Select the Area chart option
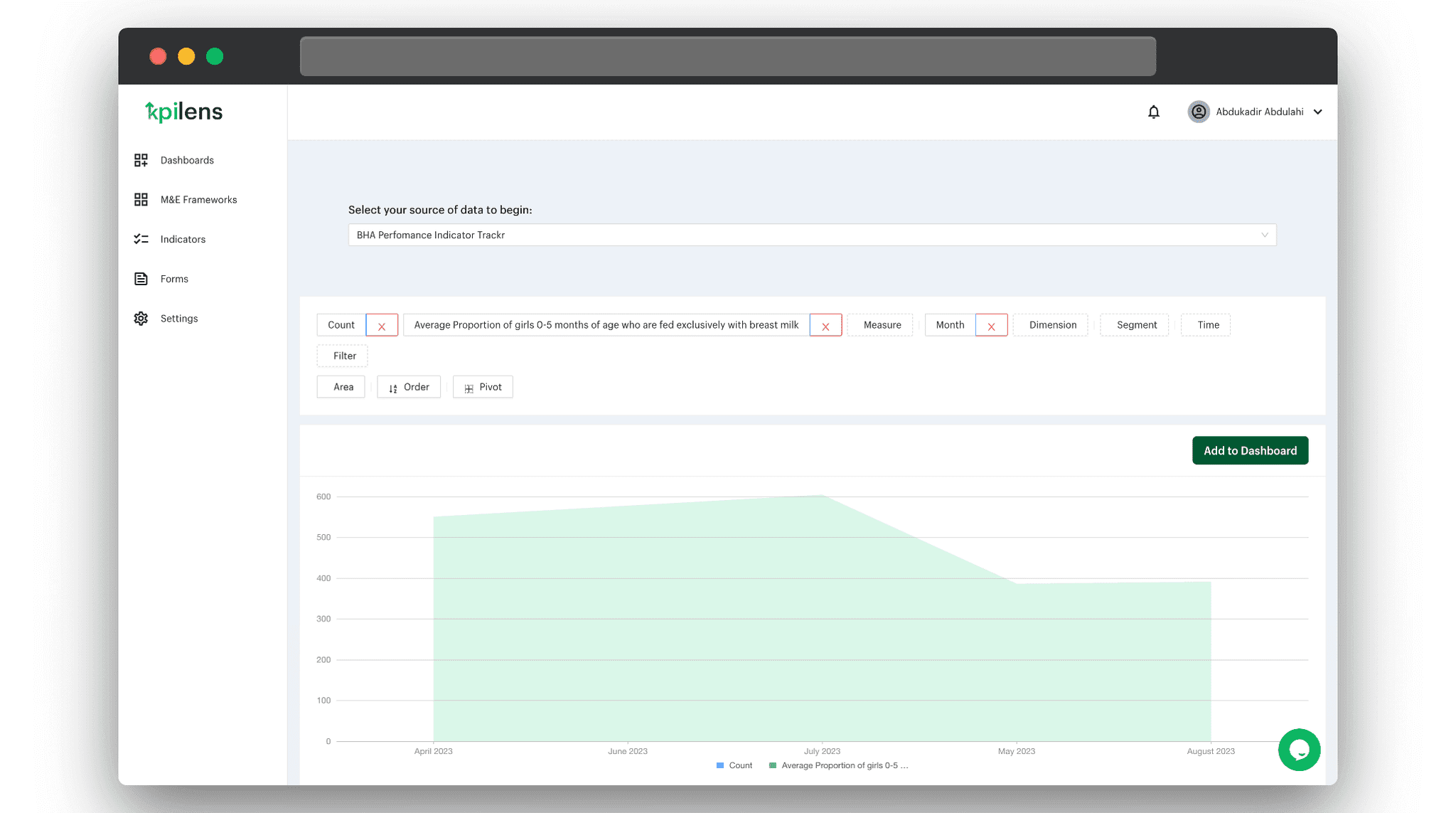 click(343, 387)
